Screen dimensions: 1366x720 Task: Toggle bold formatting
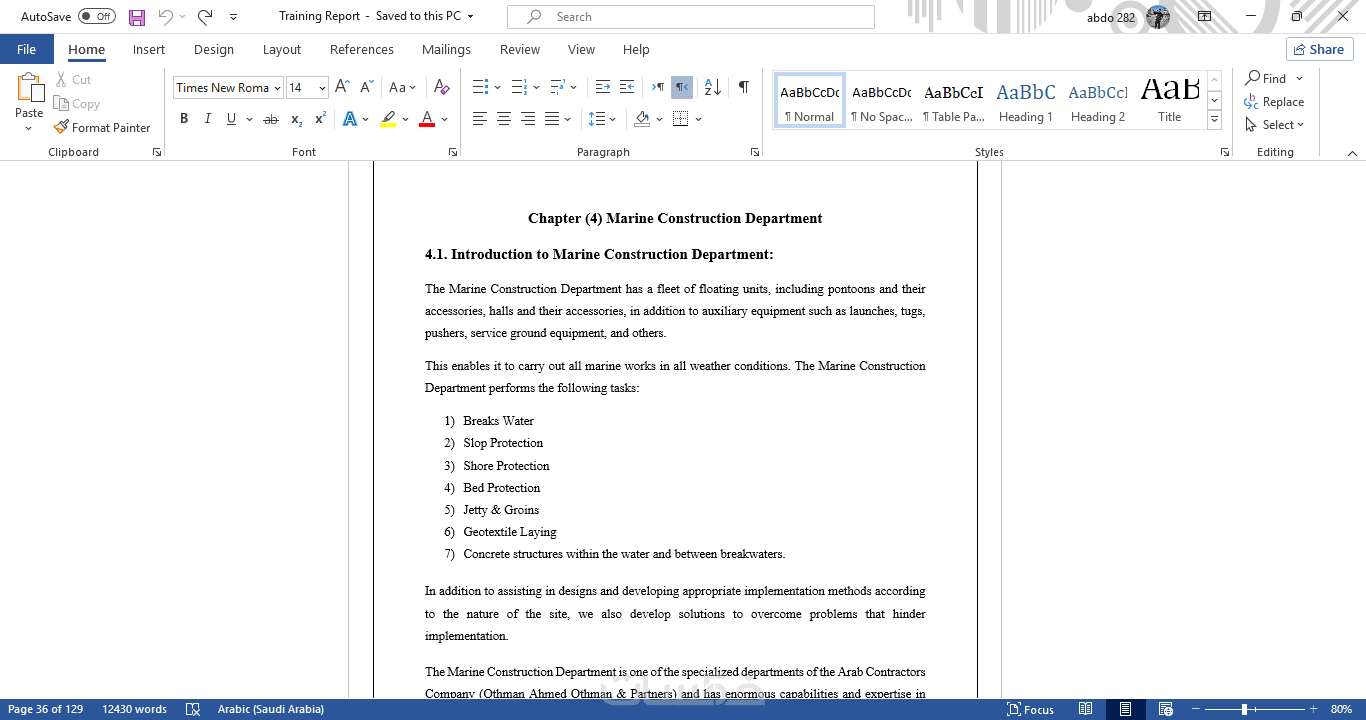click(x=184, y=119)
